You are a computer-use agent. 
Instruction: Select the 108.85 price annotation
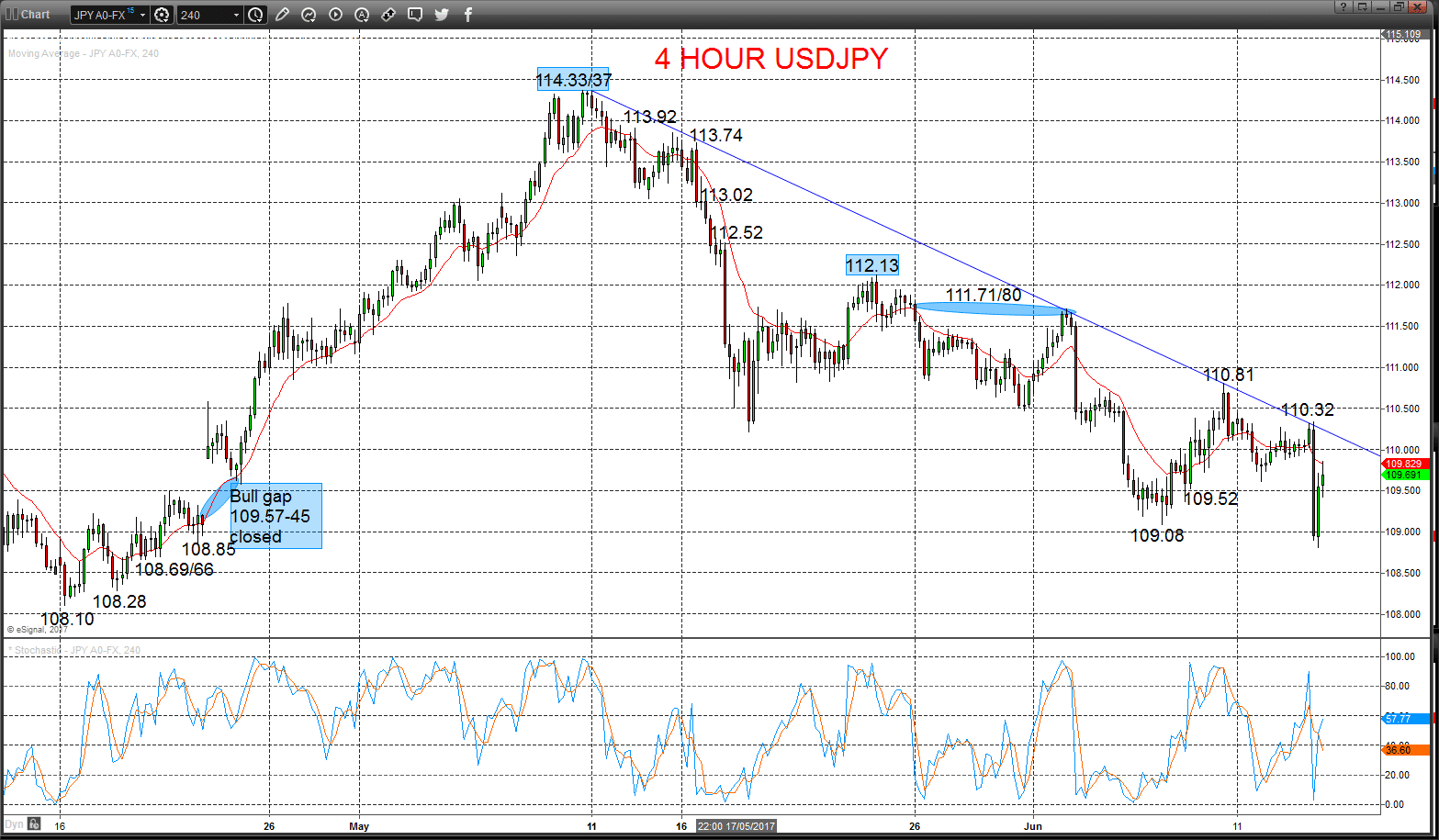tap(208, 549)
